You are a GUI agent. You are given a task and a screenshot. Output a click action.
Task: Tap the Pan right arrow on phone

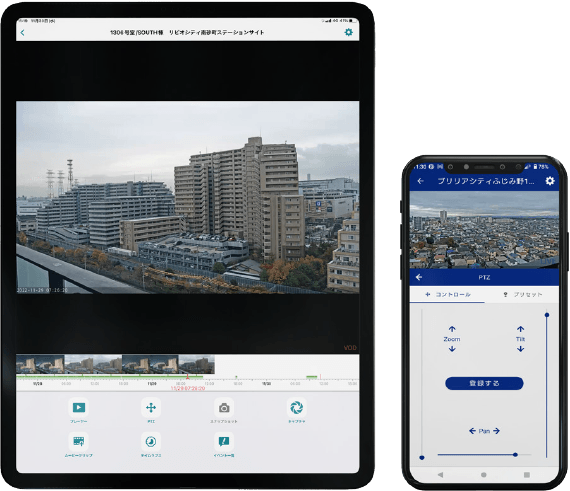point(496,431)
